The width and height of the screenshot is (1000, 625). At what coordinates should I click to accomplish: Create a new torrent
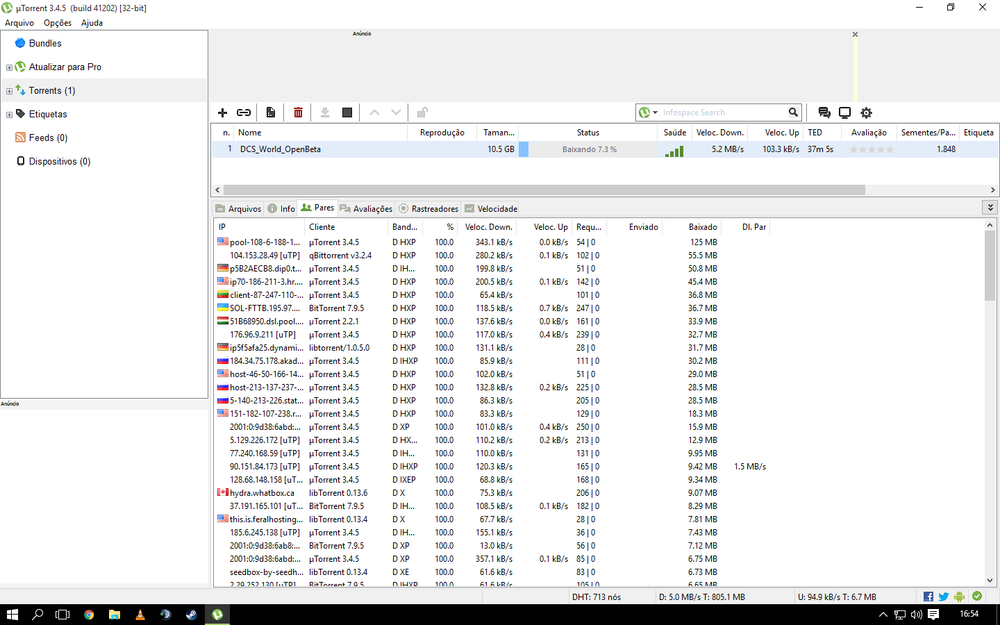269,112
